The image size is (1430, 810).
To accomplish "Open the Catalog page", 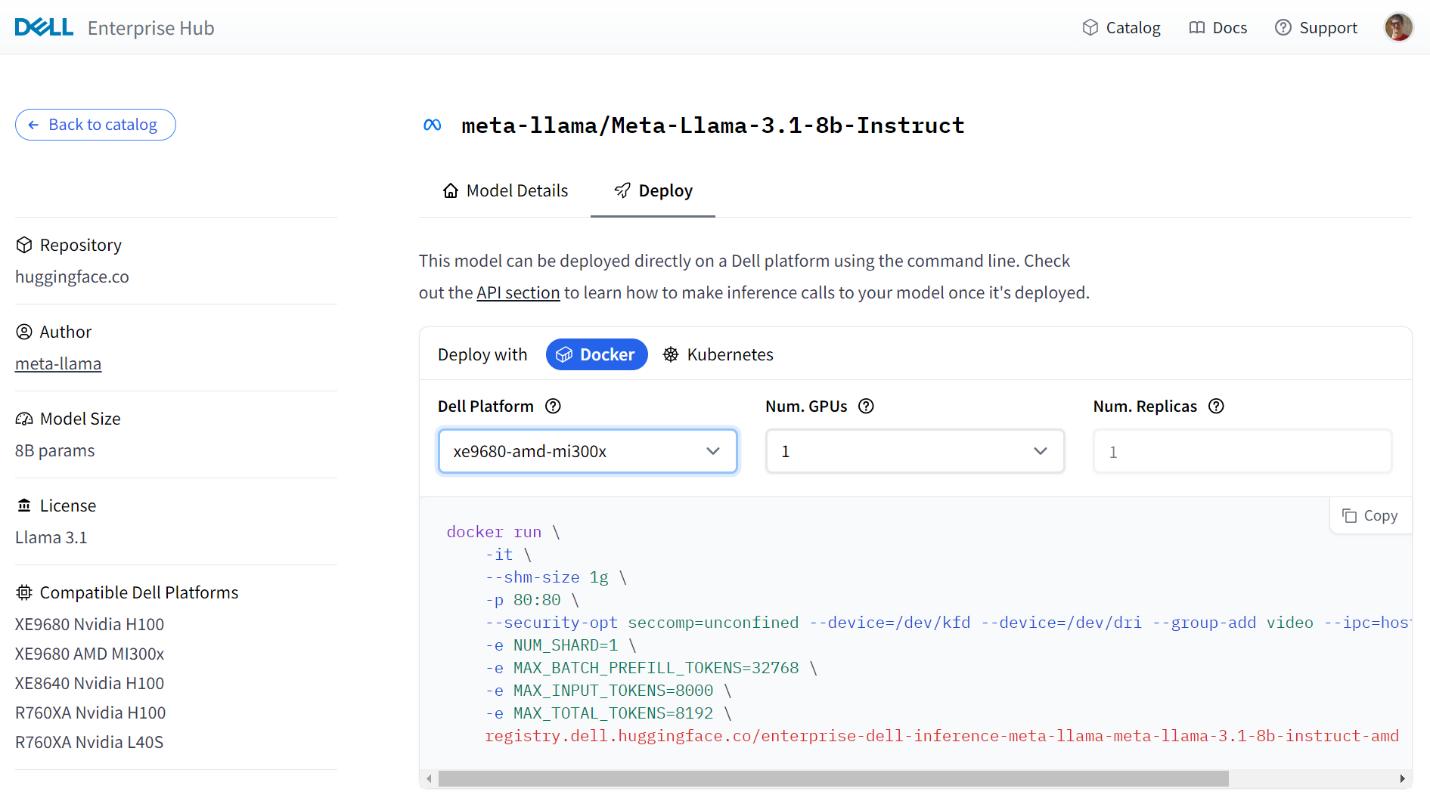I will coord(1121,27).
